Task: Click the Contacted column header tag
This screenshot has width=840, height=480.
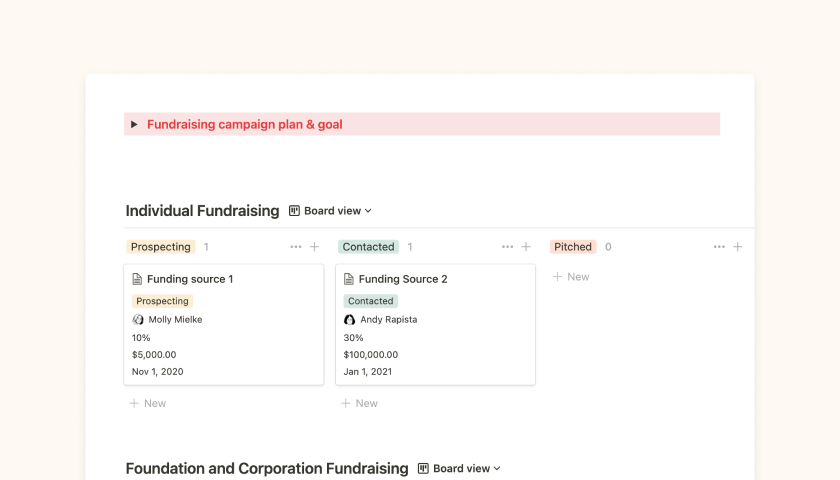Action: pyautogui.click(x=368, y=247)
